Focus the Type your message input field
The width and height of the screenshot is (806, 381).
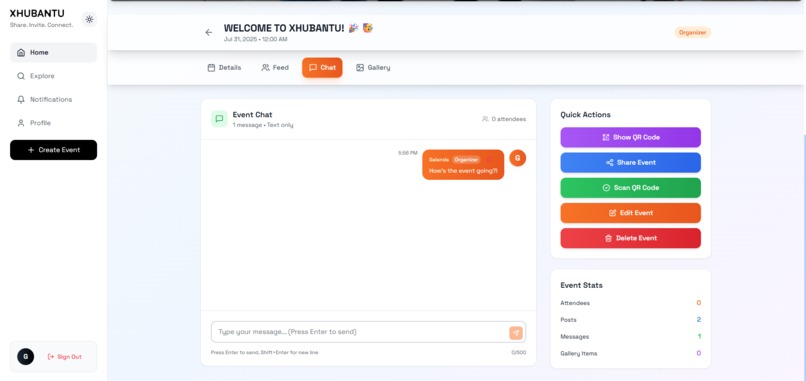pos(368,332)
